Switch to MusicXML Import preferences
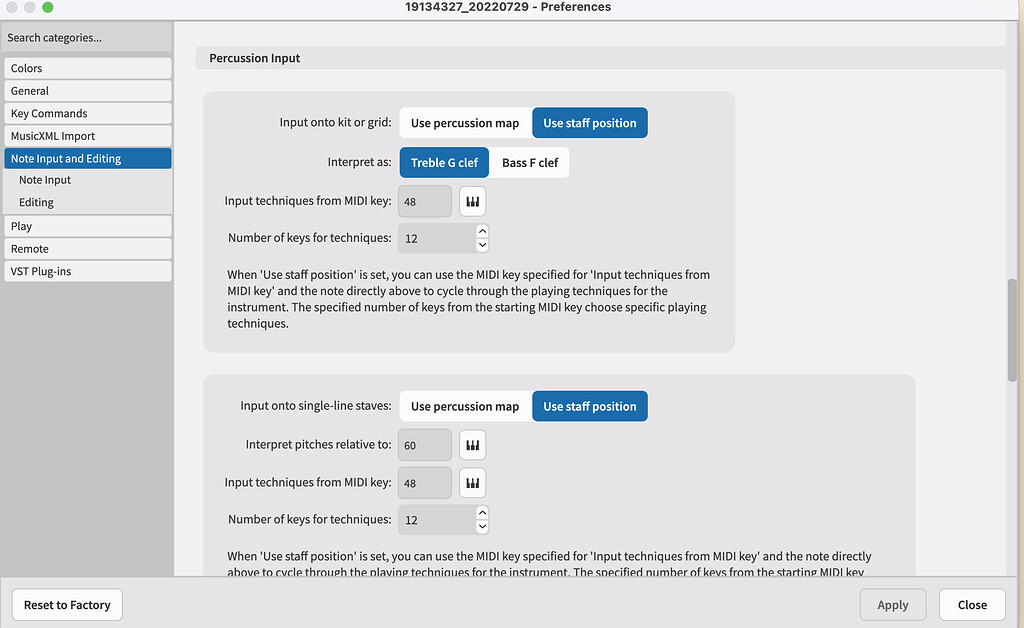 coord(87,135)
